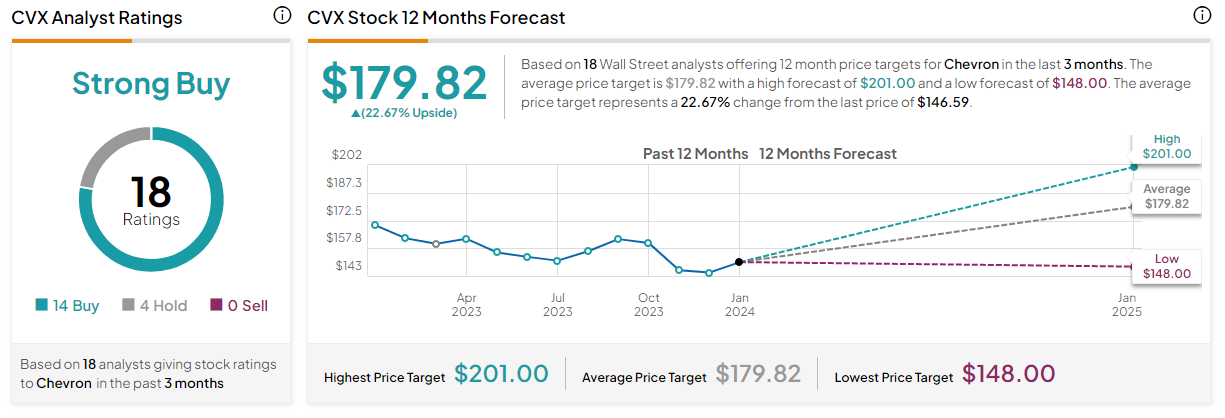The width and height of the screenshot is (1225, 418).
Task: Select the High $201.00 forecast label
Action: (1167, 147)
